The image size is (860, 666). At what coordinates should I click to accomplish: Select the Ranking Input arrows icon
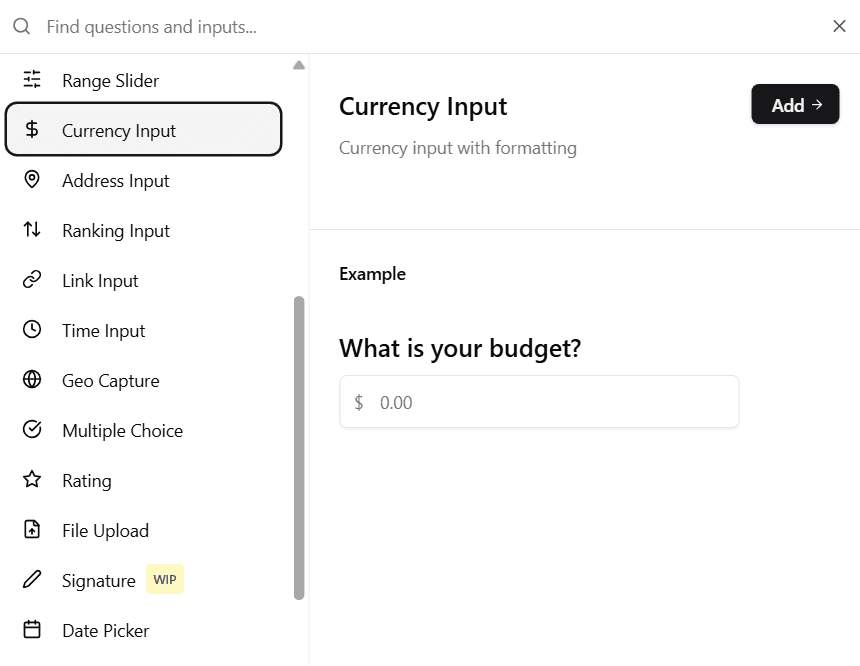(31, 230)
